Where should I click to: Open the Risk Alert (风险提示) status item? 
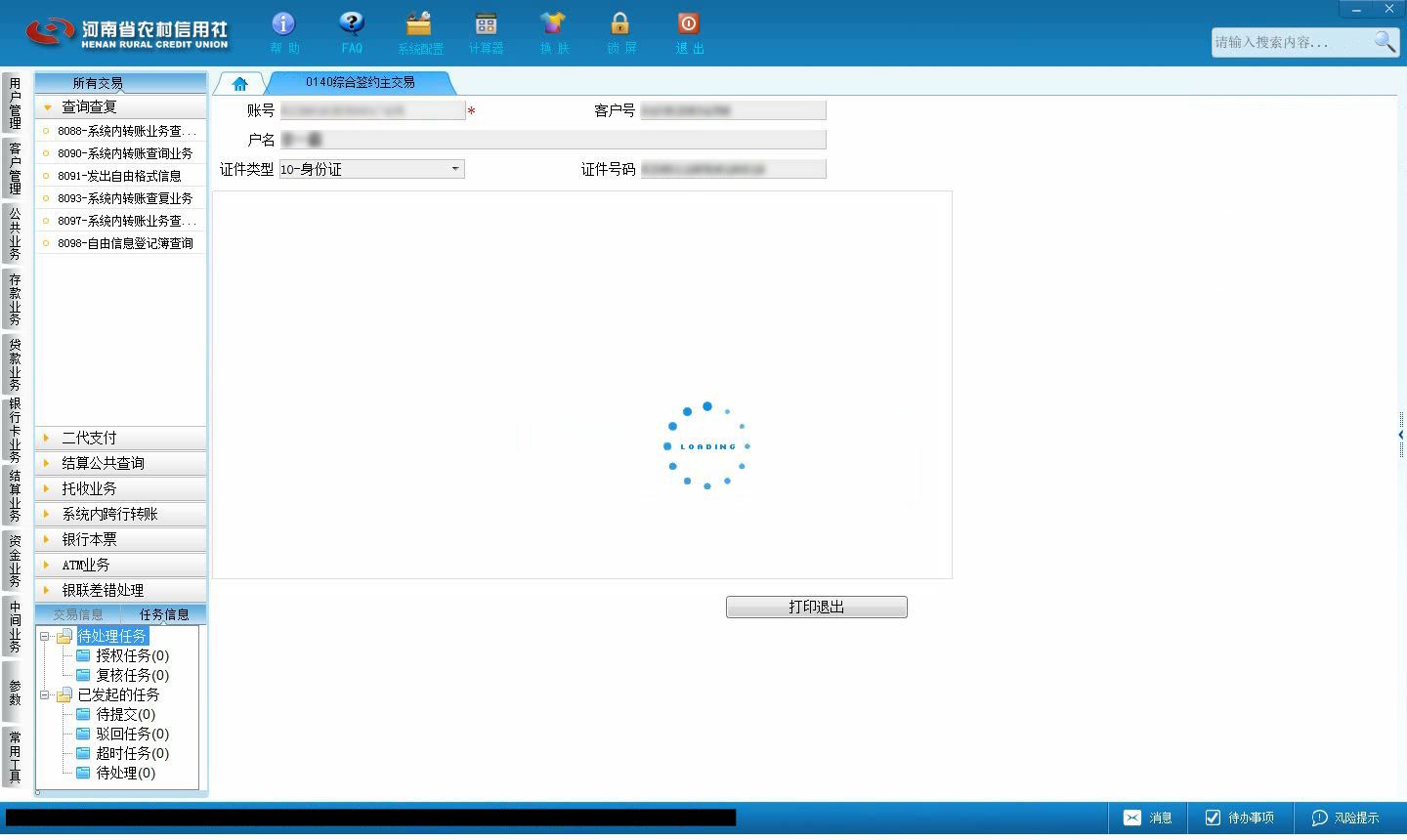tap(1345, 818)
